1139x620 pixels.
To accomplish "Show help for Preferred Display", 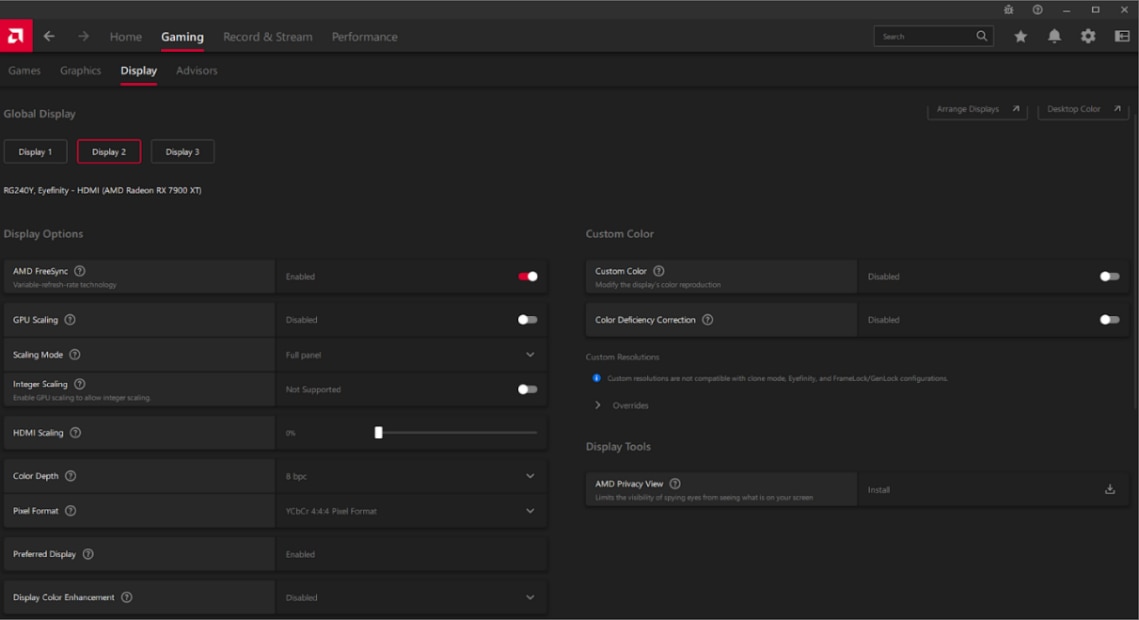I will [88, 554].
